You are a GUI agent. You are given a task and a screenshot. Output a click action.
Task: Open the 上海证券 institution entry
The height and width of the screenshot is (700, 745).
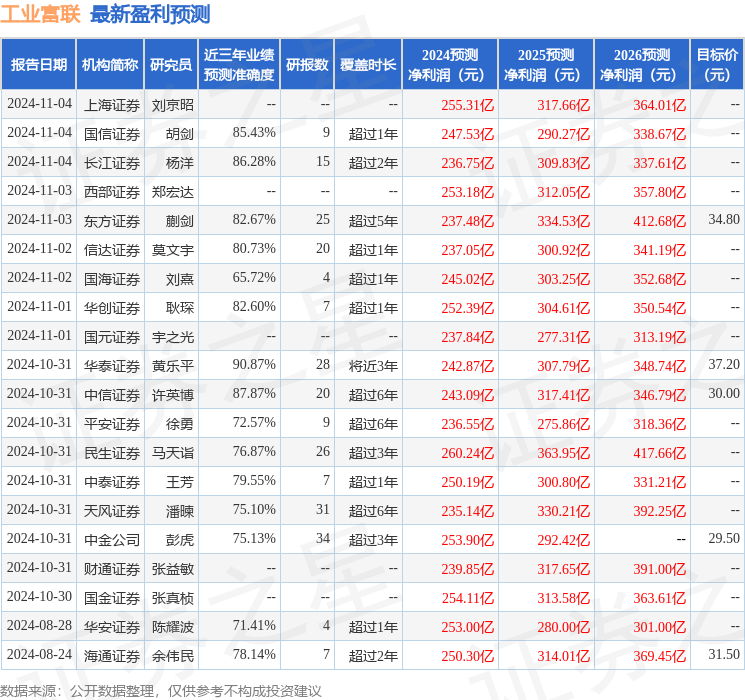click(x=111, y=104)
